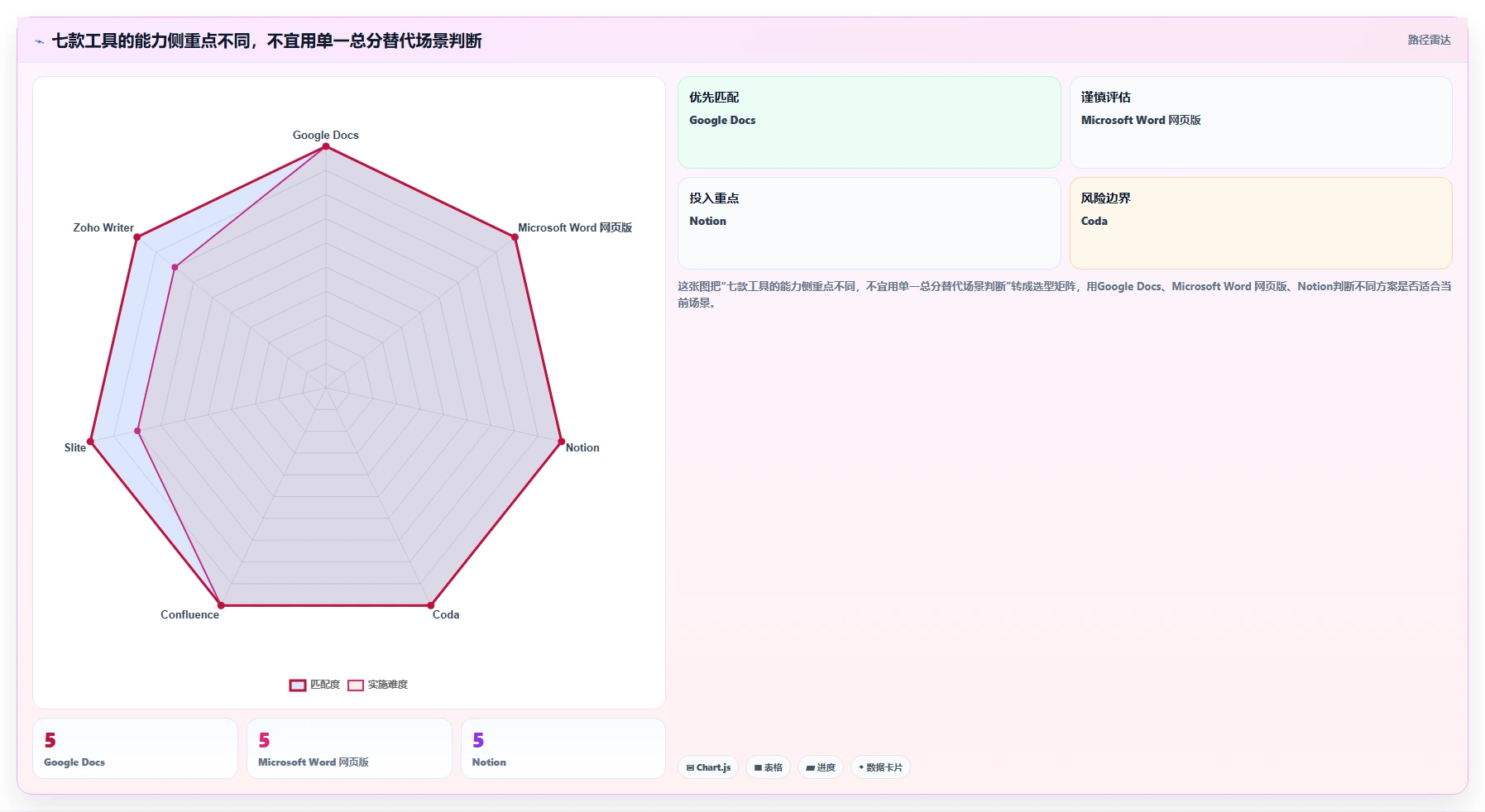1485x812 pixels.
Task: Select the data point at the Coda vertex
Action: 431,605
